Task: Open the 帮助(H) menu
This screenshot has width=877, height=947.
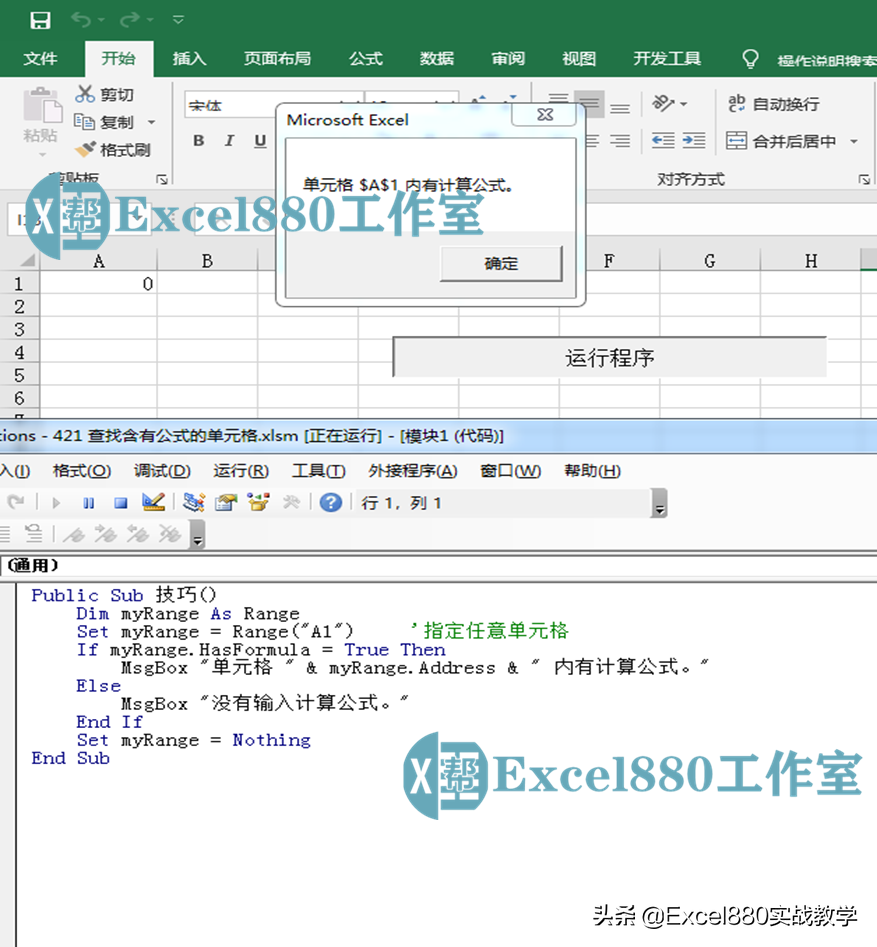Action: [592, 470]
